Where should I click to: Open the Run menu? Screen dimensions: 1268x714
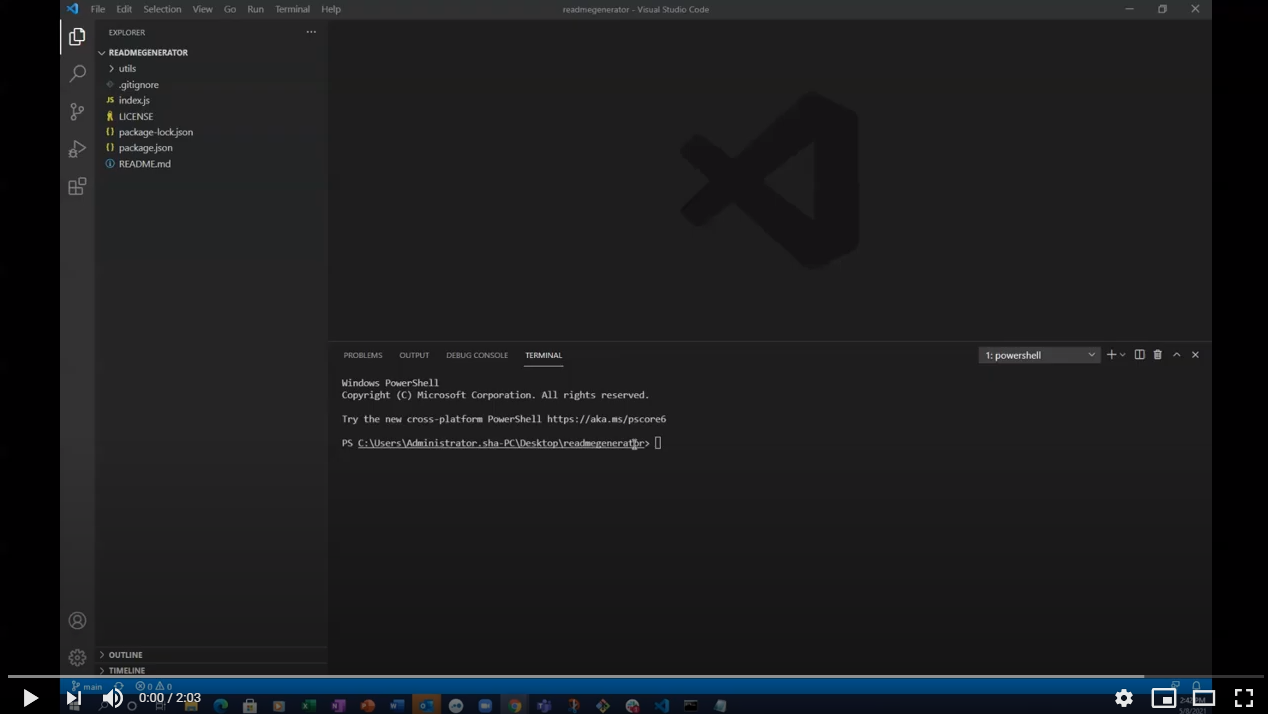pos(255,9)
